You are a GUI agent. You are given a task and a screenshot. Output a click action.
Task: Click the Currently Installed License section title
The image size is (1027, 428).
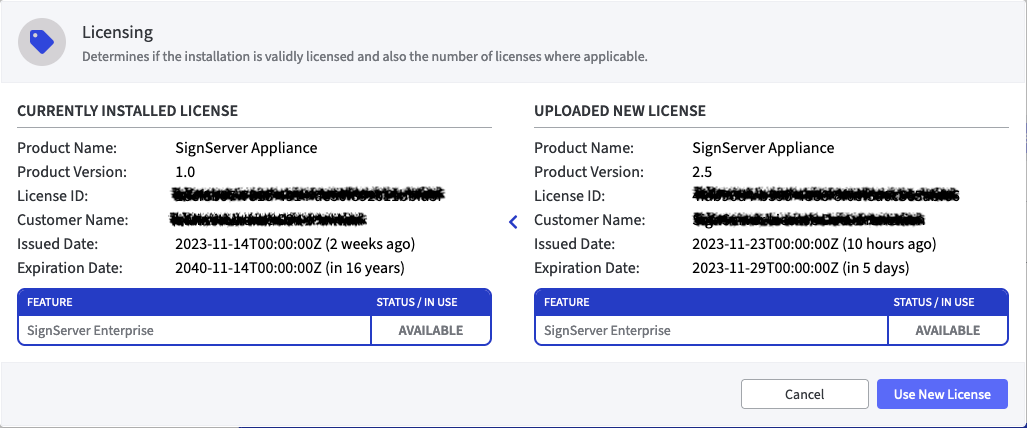[x=127, y=110]
